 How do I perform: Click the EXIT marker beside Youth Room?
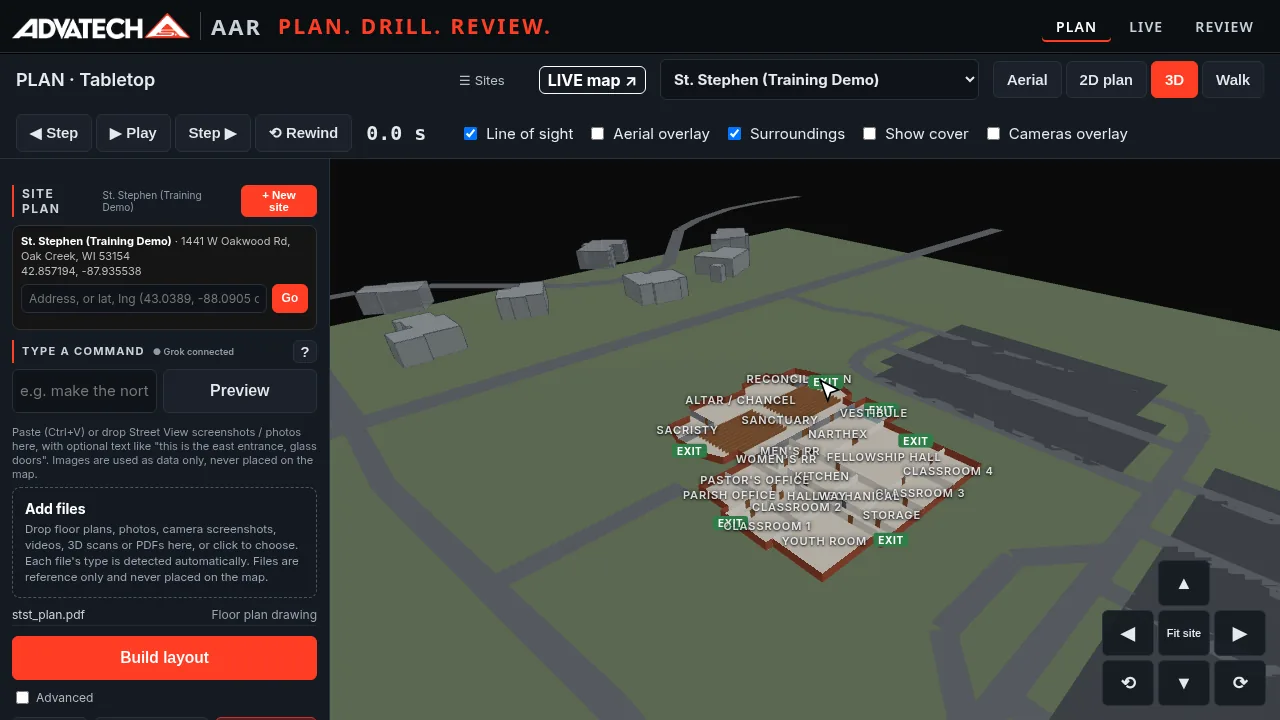[890, 540]
